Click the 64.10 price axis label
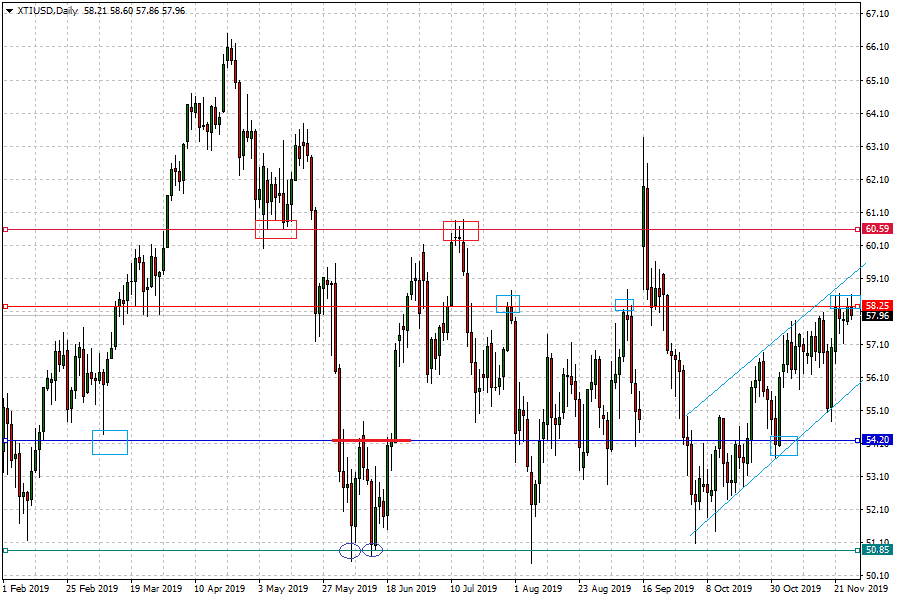The height and width of the screenshot is (600, 900). tap(877, 114)
